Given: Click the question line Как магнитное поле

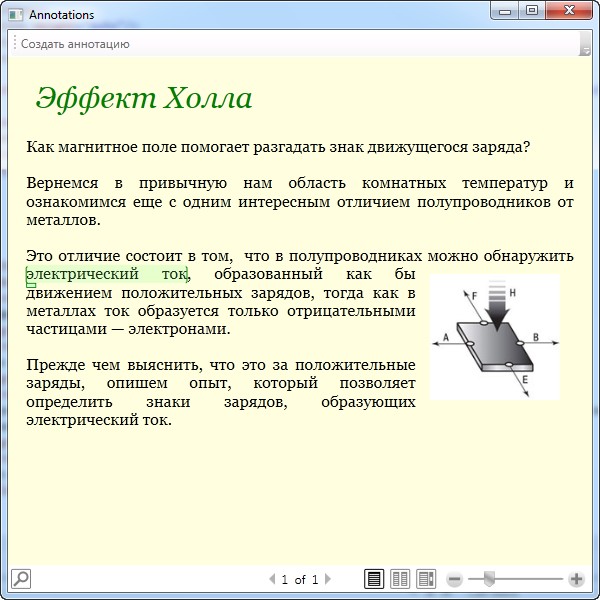Looking at the screenshot, I should 278,147.
